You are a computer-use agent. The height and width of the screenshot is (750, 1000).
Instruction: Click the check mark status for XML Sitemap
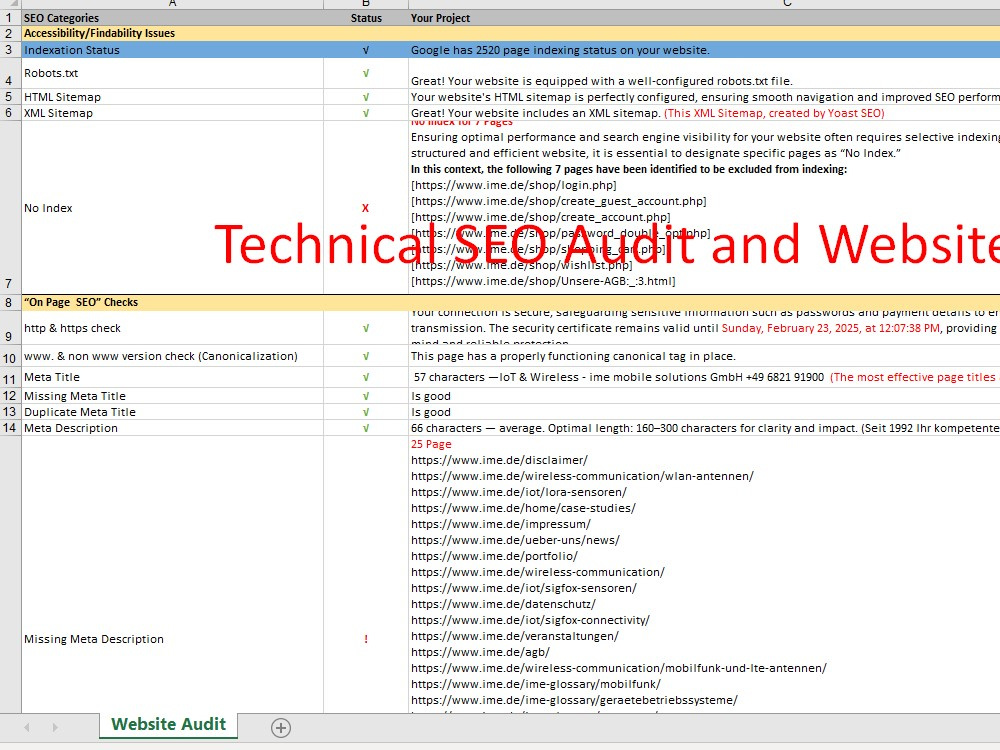pos(366,113)
